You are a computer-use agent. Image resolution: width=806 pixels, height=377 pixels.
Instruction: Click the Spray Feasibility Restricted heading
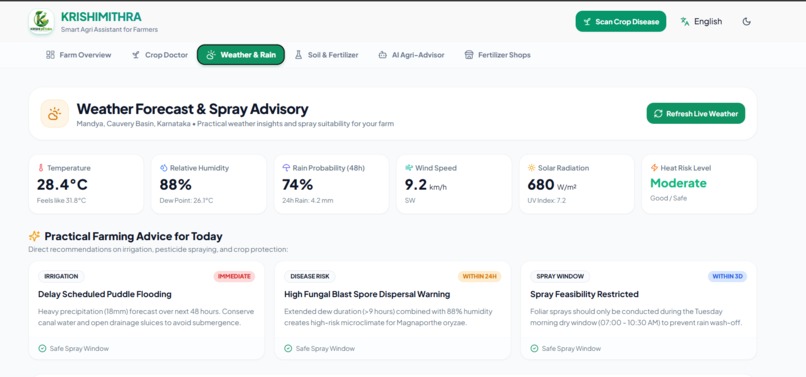click(584, 294)
